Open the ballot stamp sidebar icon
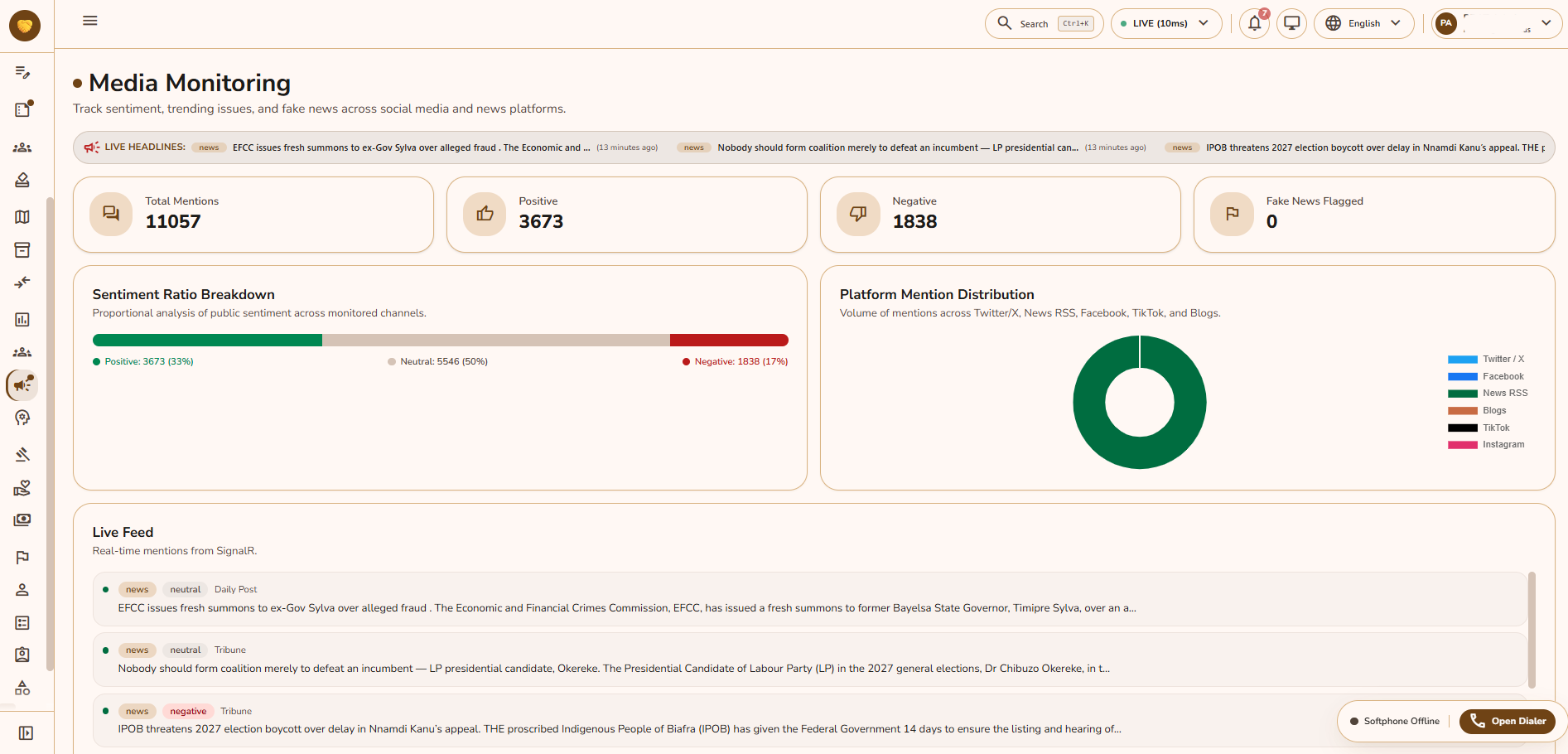 tap(22, 180)
